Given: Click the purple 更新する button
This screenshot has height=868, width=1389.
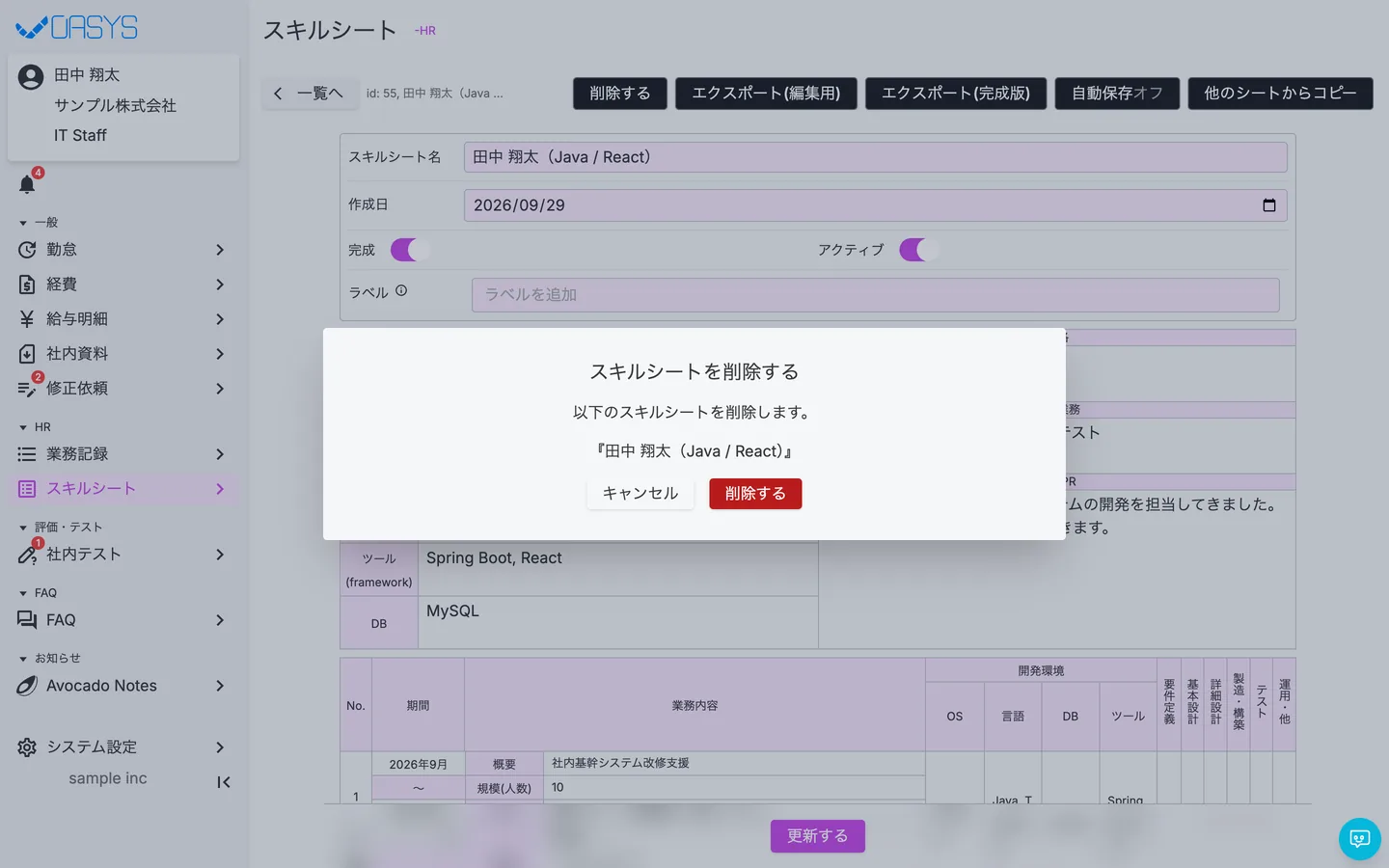Looking at the screenshot, I should tap(818, 836).
